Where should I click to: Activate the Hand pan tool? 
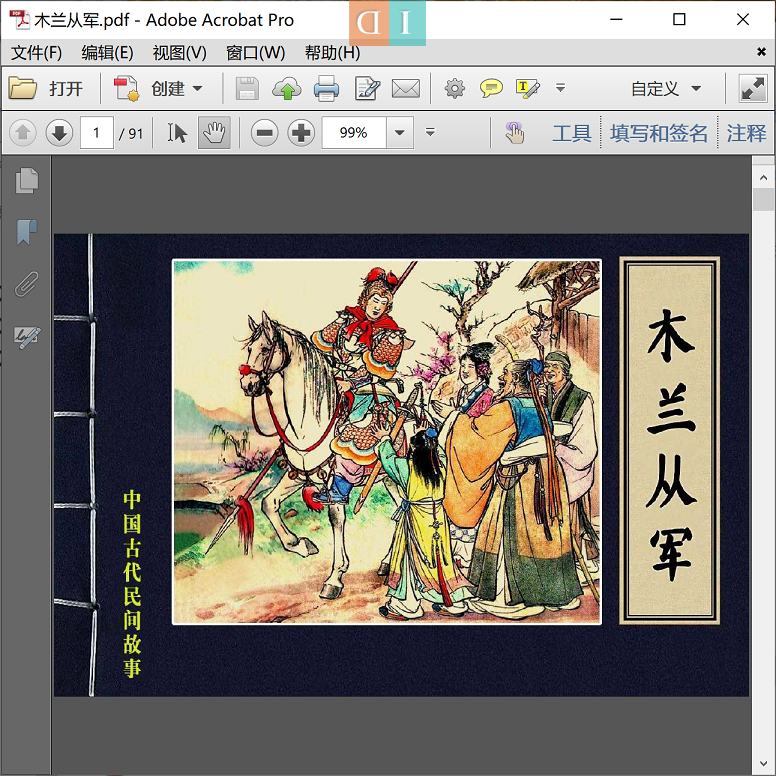pyautogui.click(x=214, y=133)
